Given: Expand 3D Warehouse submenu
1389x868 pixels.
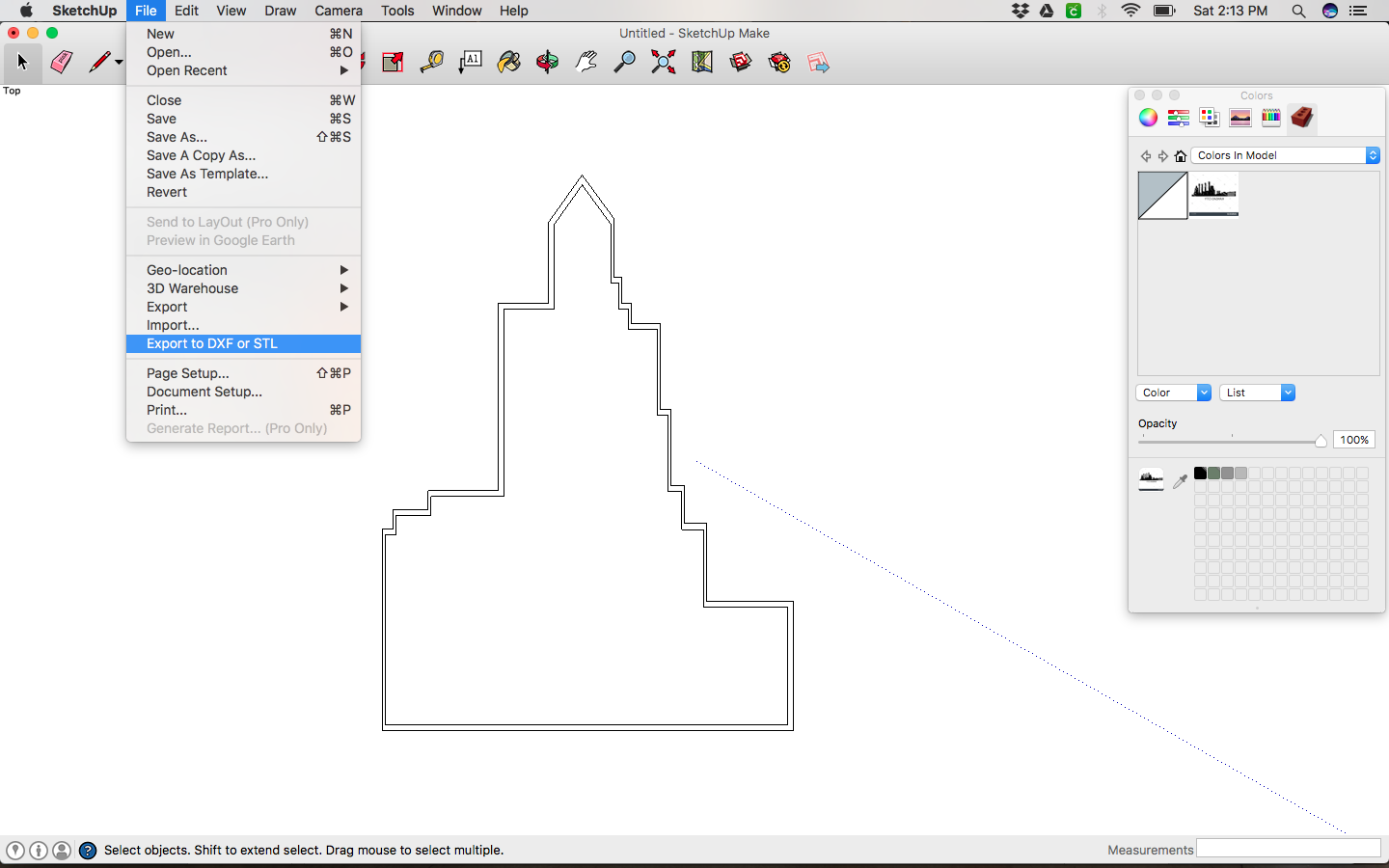Looking at the screenshot, I should (x=243, y=288).
